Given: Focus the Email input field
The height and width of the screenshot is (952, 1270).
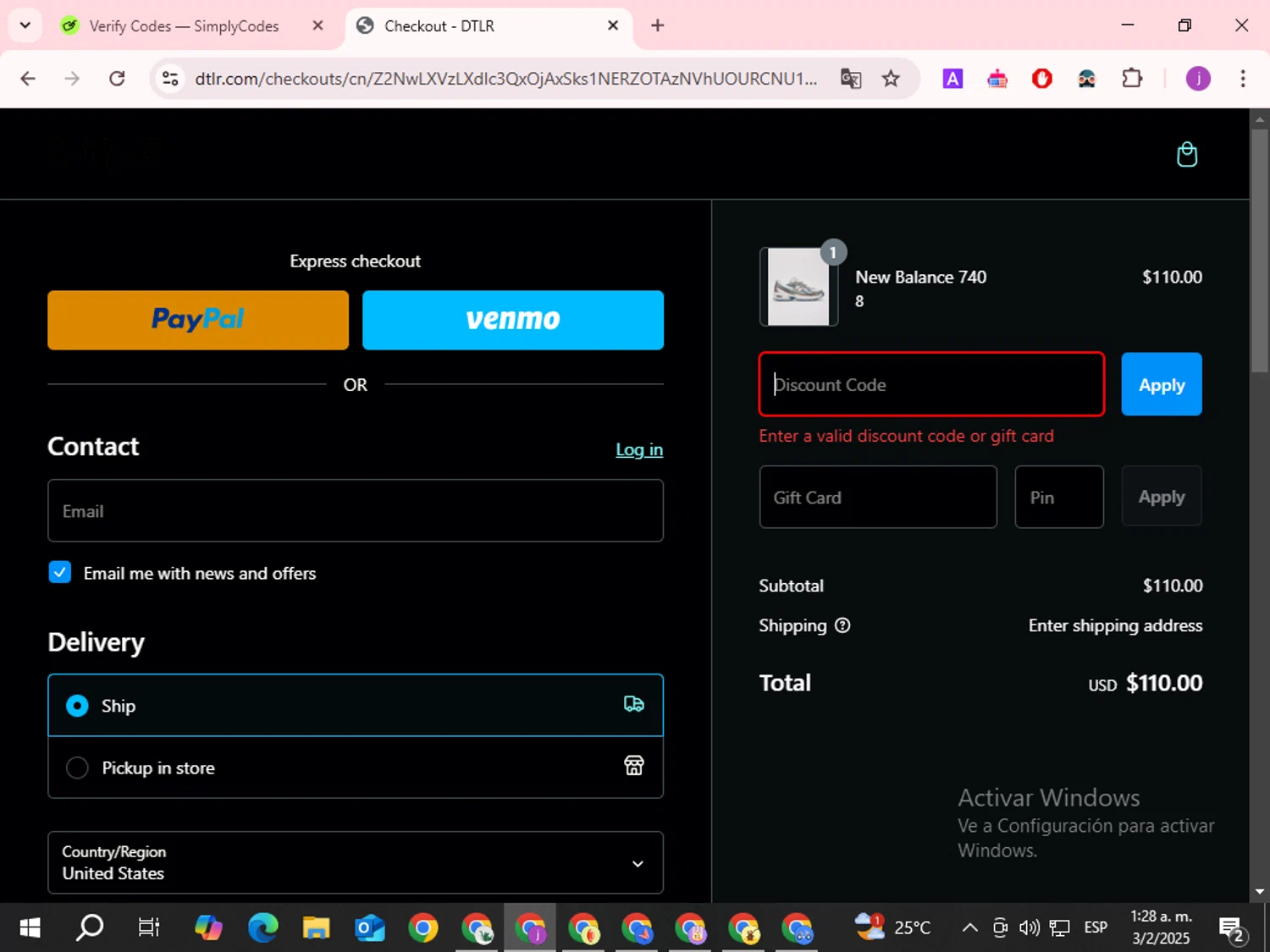Looking at the screenshot, I should [356, 511].
